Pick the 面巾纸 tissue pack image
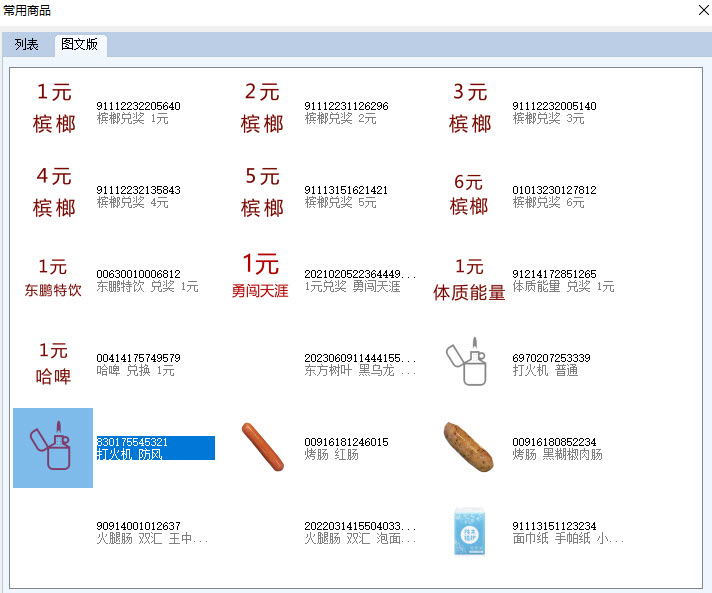 coord(469,531)
